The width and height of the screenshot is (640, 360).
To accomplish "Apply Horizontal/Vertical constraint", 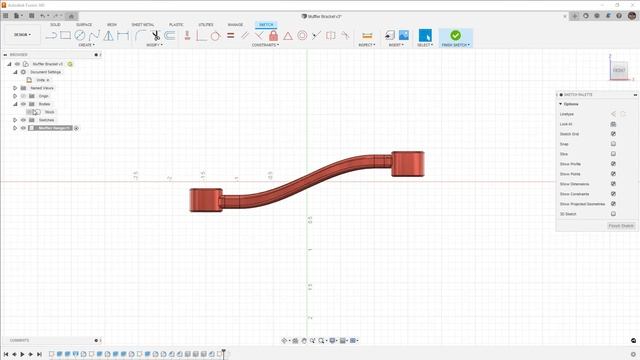I will pyautogui.click(x=187, y=36).
